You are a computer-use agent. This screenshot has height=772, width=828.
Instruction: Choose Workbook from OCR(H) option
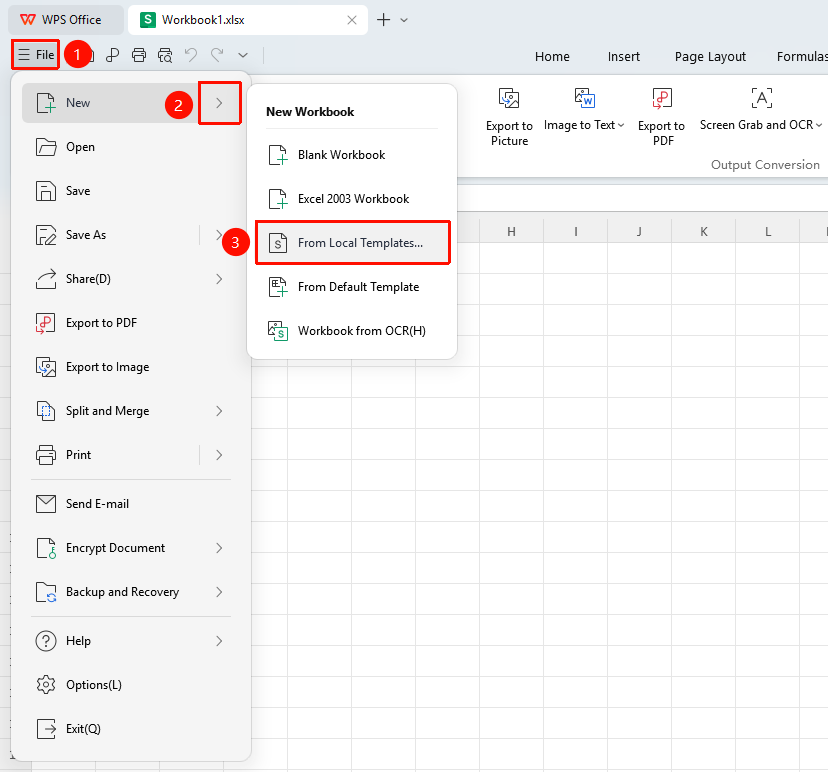(x=352, y=331)
